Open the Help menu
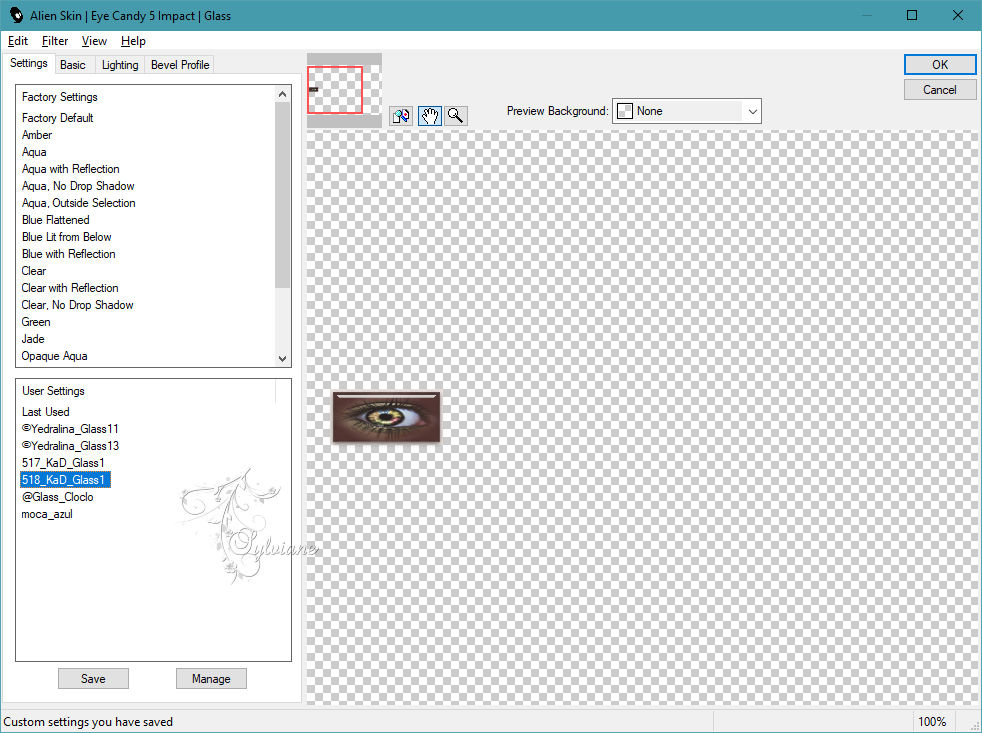 pos(133,41)
